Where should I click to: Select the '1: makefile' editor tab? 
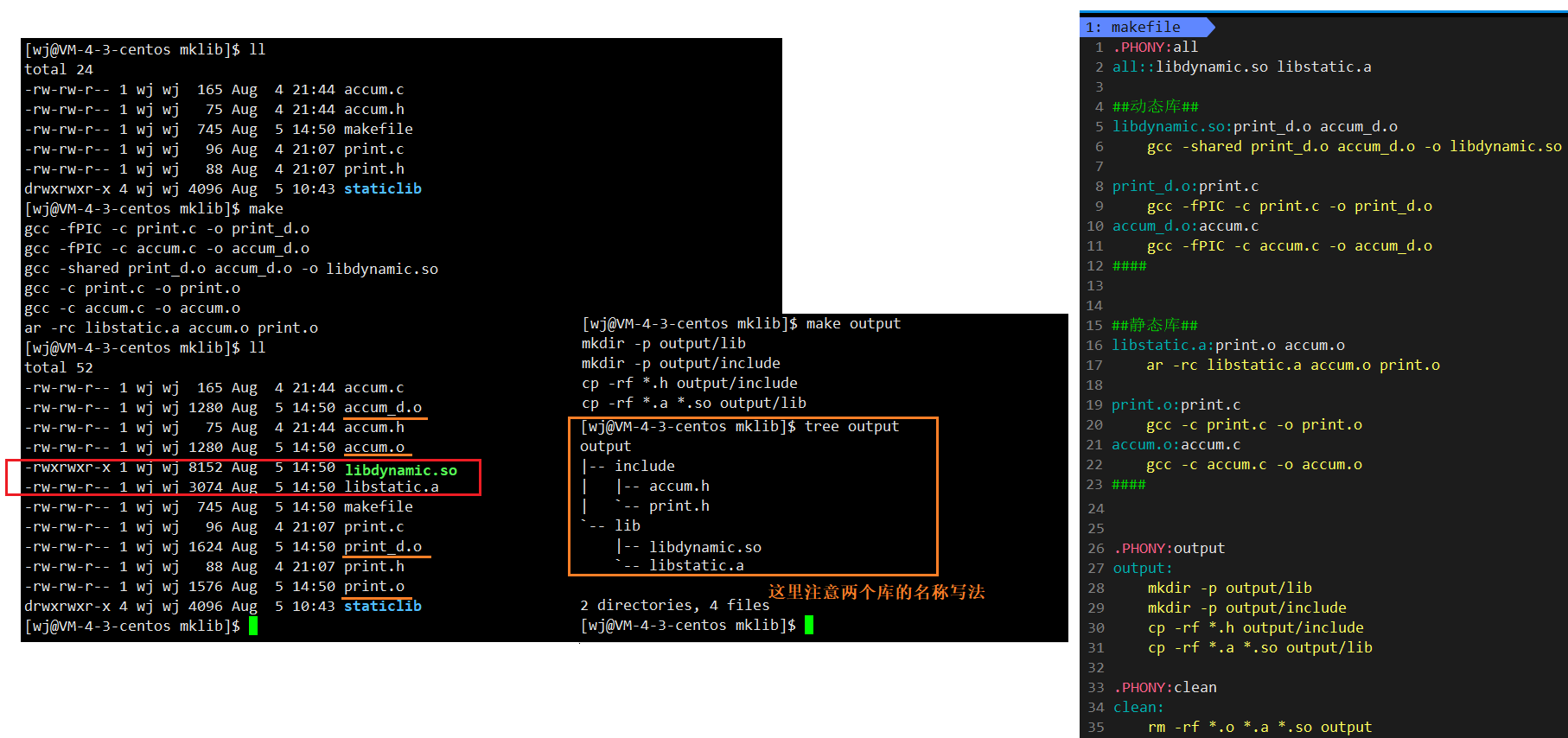coord(1146,27)
